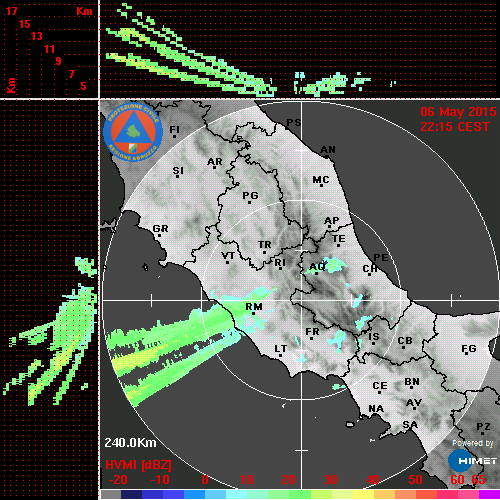Click the "50" dBZ scale value

(415, 480)
